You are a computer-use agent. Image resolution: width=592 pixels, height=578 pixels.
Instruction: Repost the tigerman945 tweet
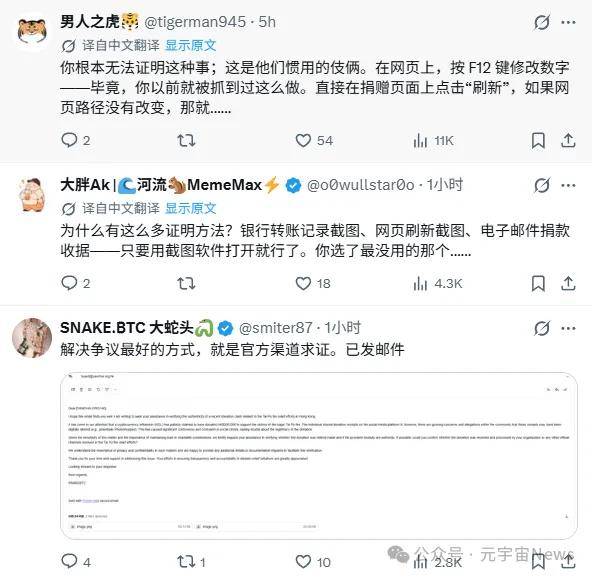(186, 140)
